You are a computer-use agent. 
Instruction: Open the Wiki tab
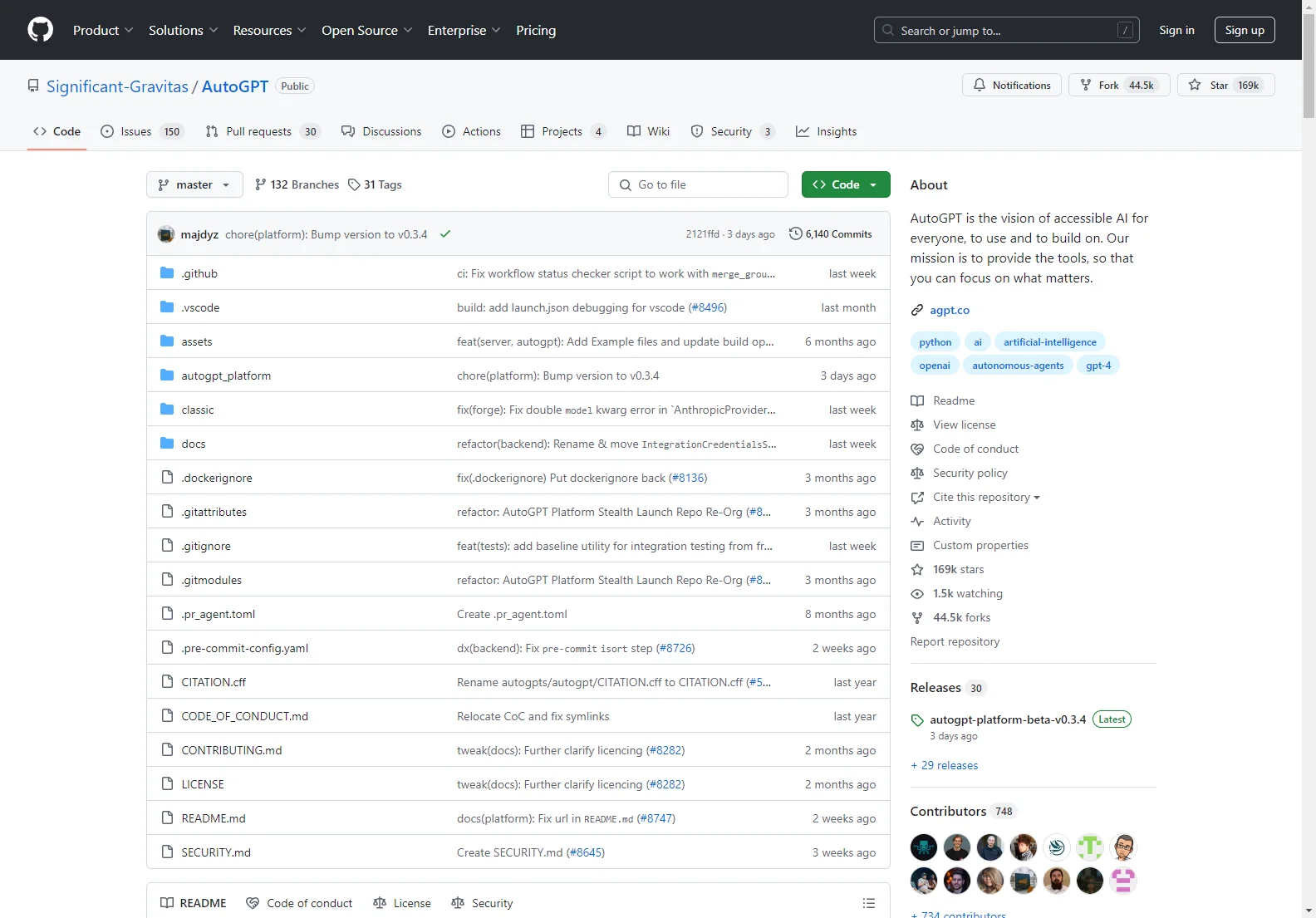(x=648, y=131)
